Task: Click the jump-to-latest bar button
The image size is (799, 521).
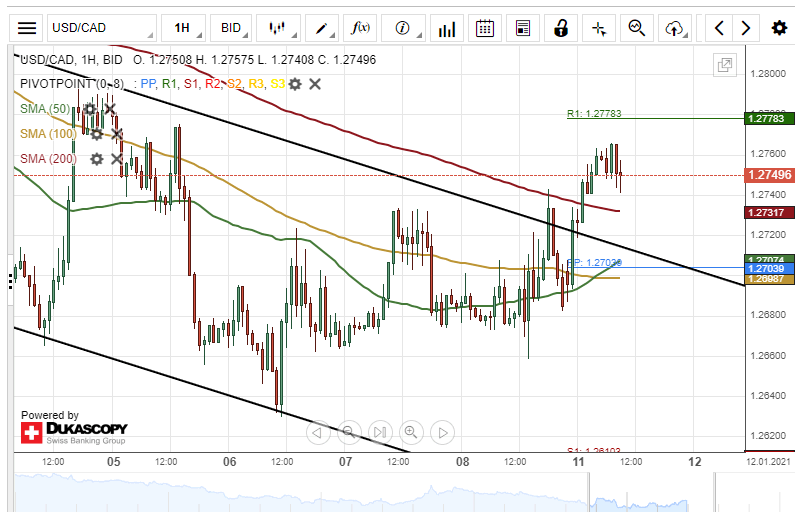Action: pyautogui.click(x=380, y=433)
